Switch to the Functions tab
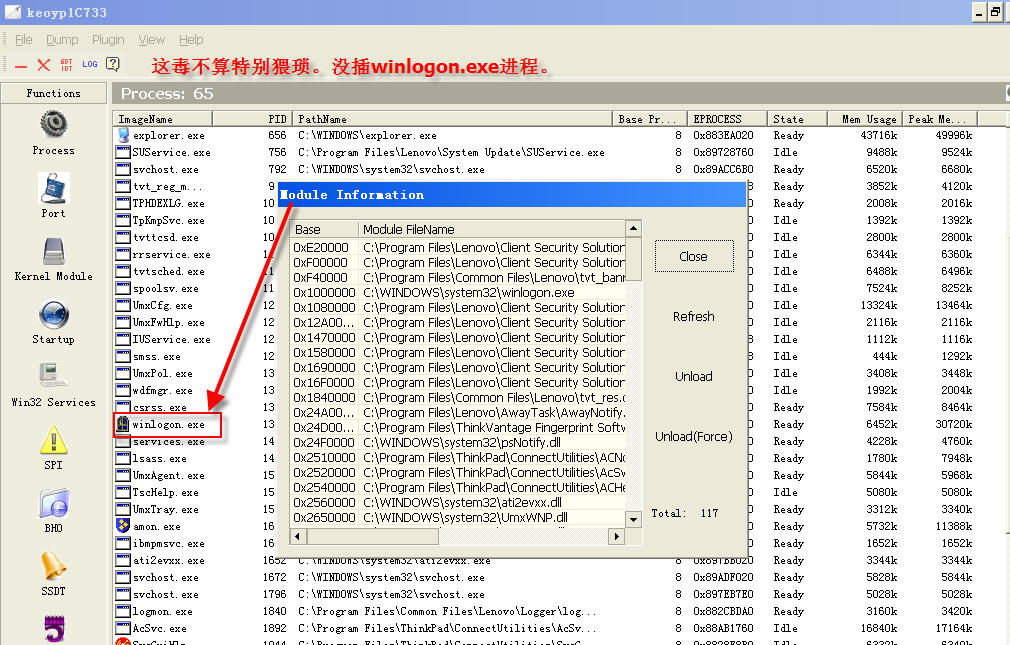 coord(53,93)
